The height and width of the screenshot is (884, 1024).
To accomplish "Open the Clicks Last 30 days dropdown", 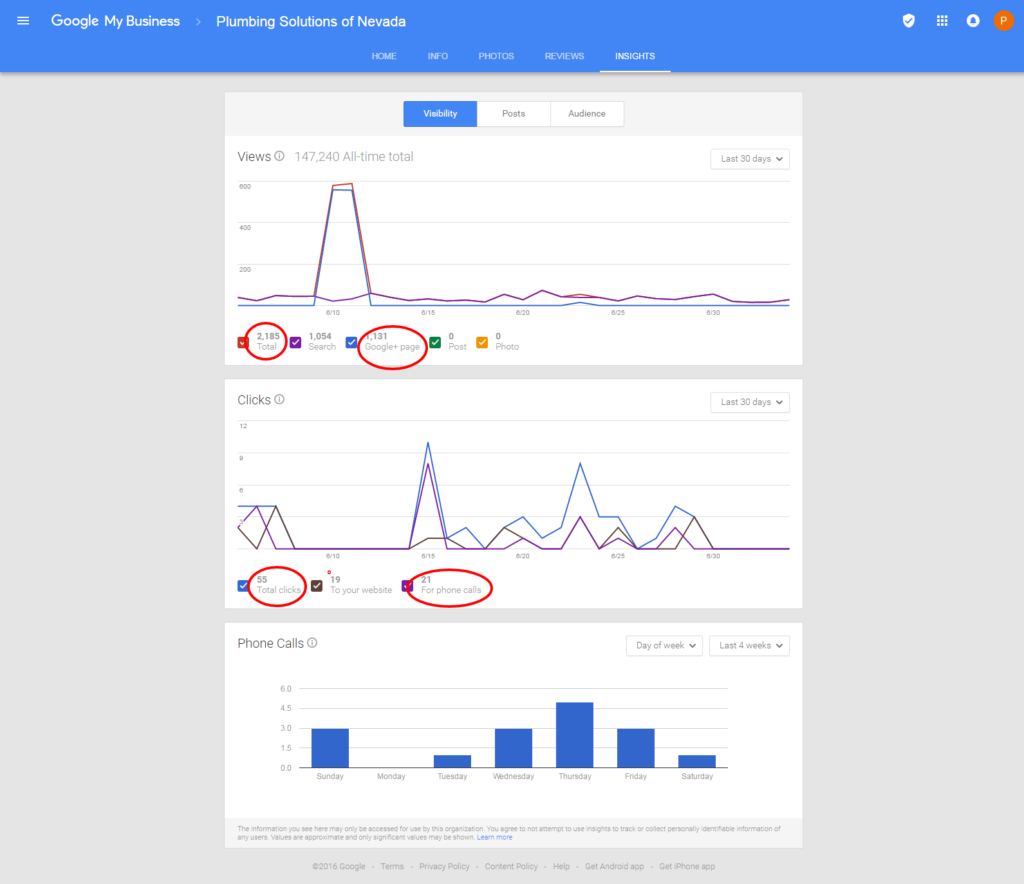I will (x=750, y=402).
